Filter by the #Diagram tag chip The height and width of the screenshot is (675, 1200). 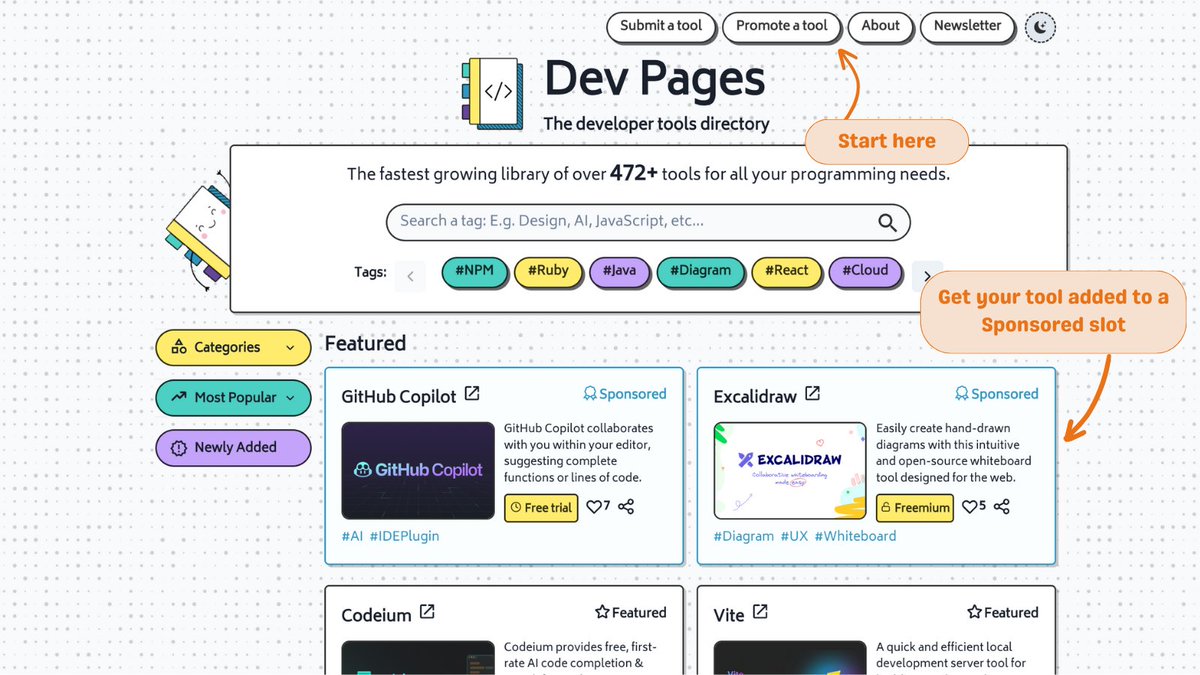coord(701,271)
